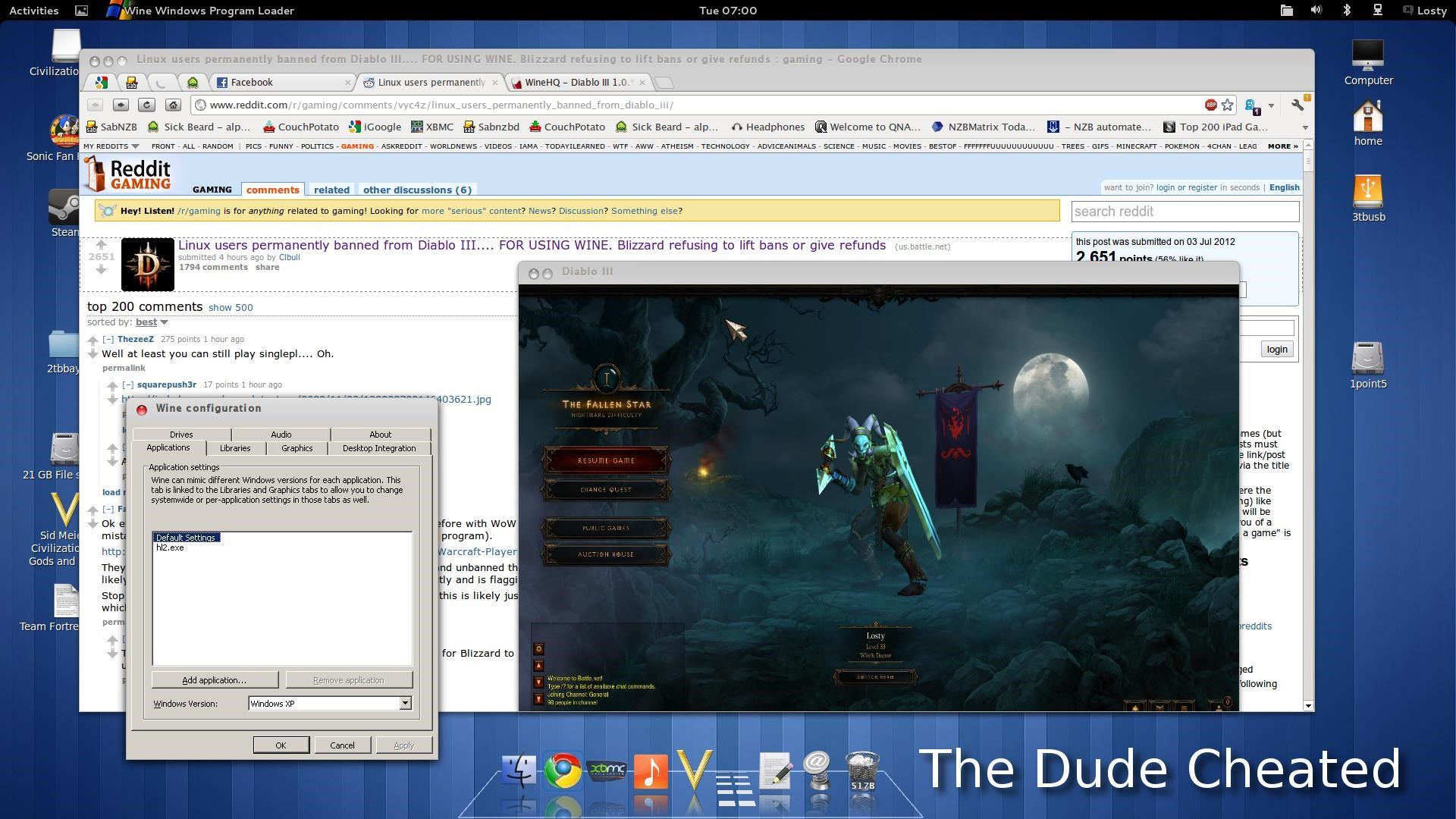This screenshot has width=1456, height=819.
Task: Select hl2.exe in the applications list
Action: [170, 548]
